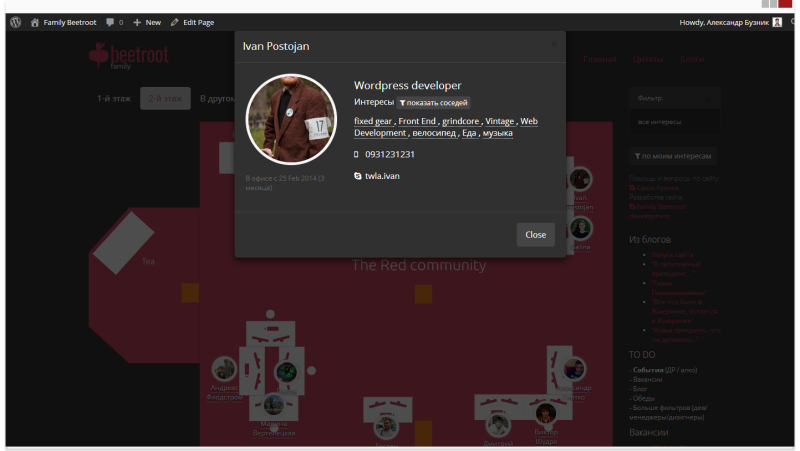The height and width of the screenshot is (451, 800).
Task: Click the показать соседей filter button
Action: (x=433, y=103)
